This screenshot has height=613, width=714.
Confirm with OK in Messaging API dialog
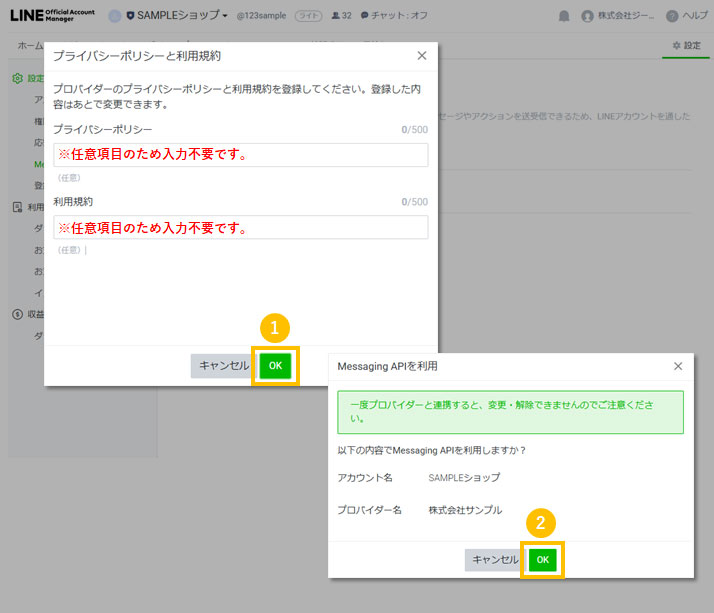pos(542,560)
